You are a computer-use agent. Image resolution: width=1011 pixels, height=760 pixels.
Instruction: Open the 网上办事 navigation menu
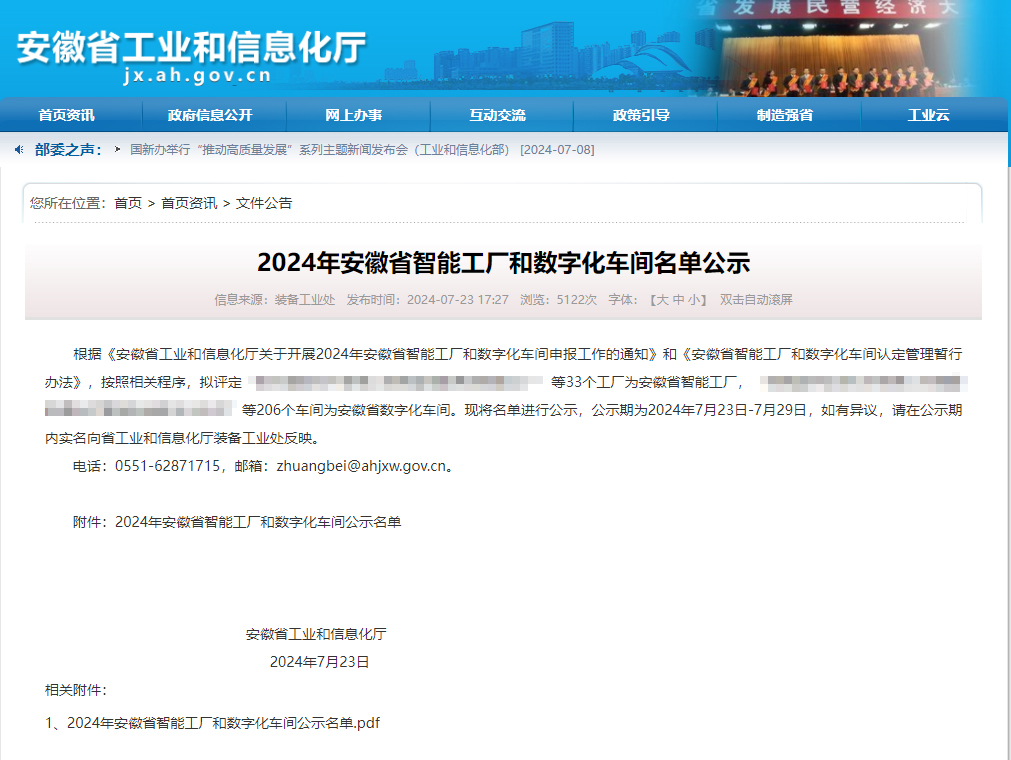(353, 115)
